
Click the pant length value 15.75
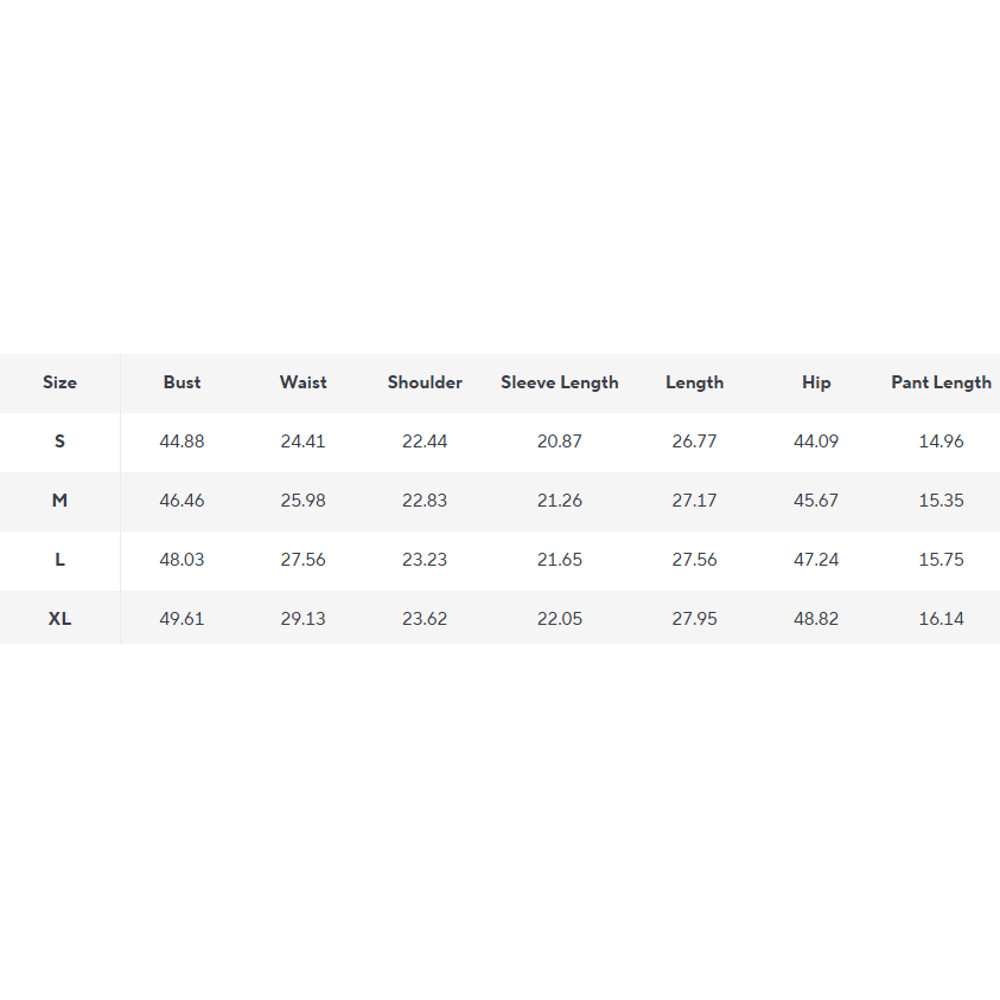tap(941, 559)
